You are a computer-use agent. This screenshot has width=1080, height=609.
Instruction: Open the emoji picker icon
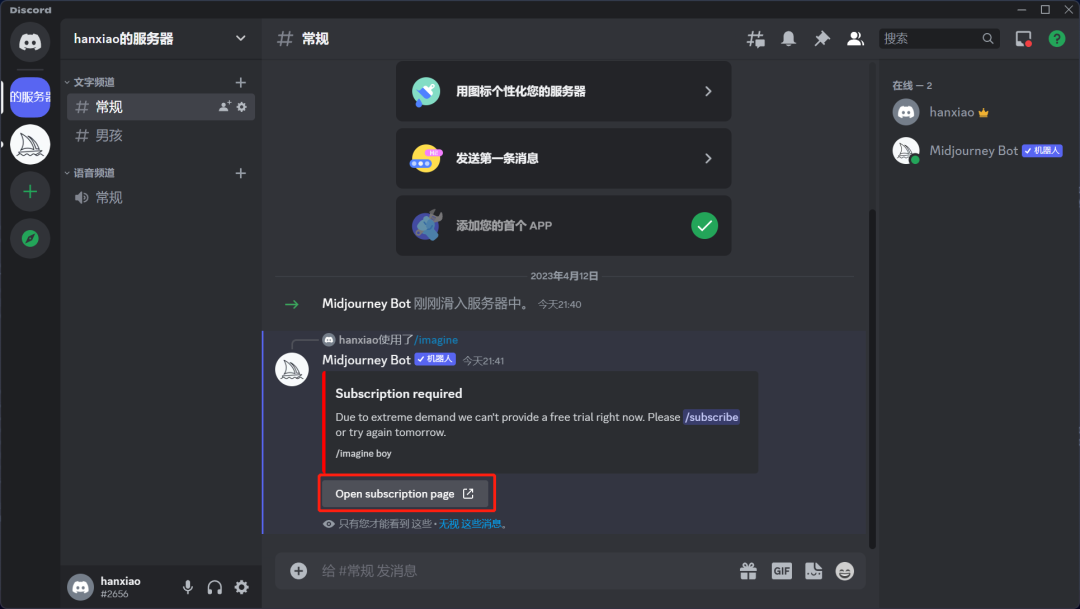point(844,571)
